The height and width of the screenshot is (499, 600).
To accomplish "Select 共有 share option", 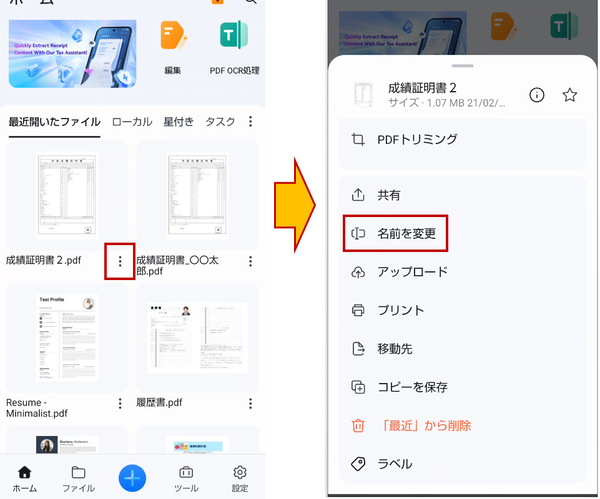I will click(x=463, y=195).
